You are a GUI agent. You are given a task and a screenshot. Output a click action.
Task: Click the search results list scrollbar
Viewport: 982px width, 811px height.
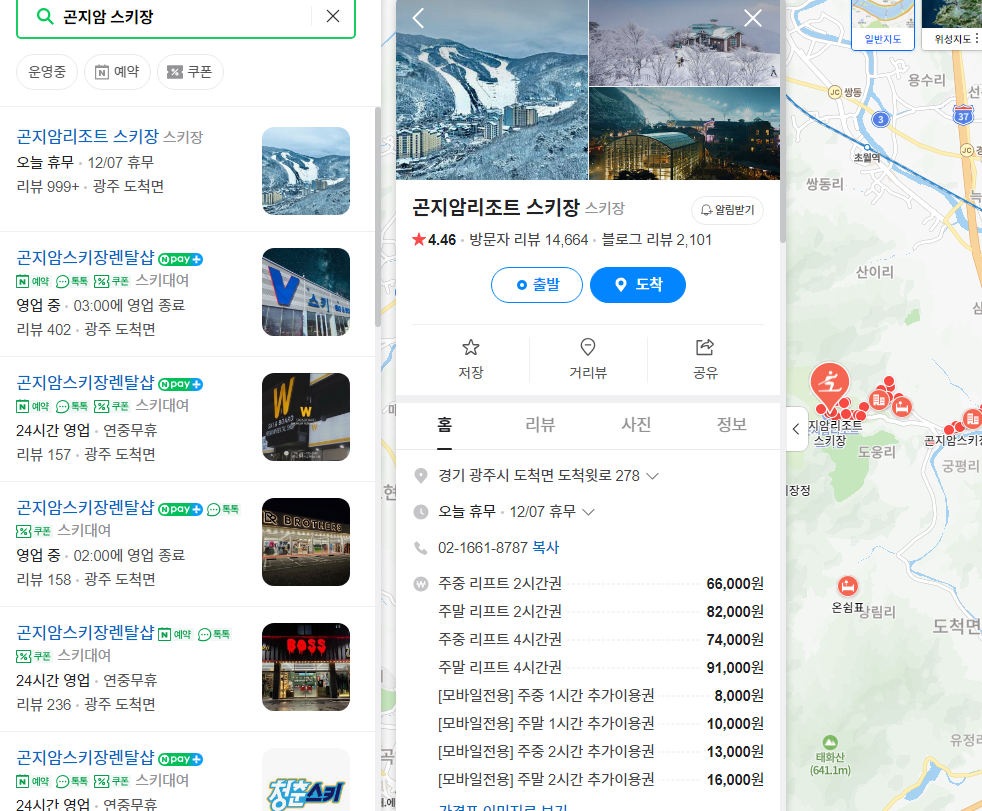(378, 216)
